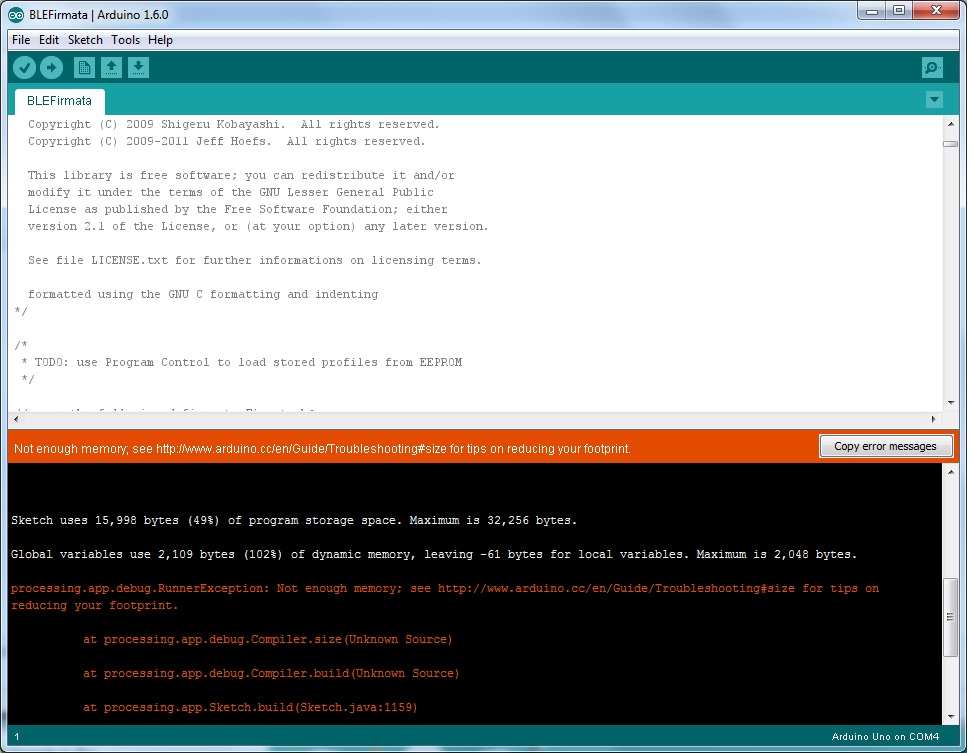Click 'This library is free software' line
972x753 pixels.
pyautogui.click(x=241, y=175)
